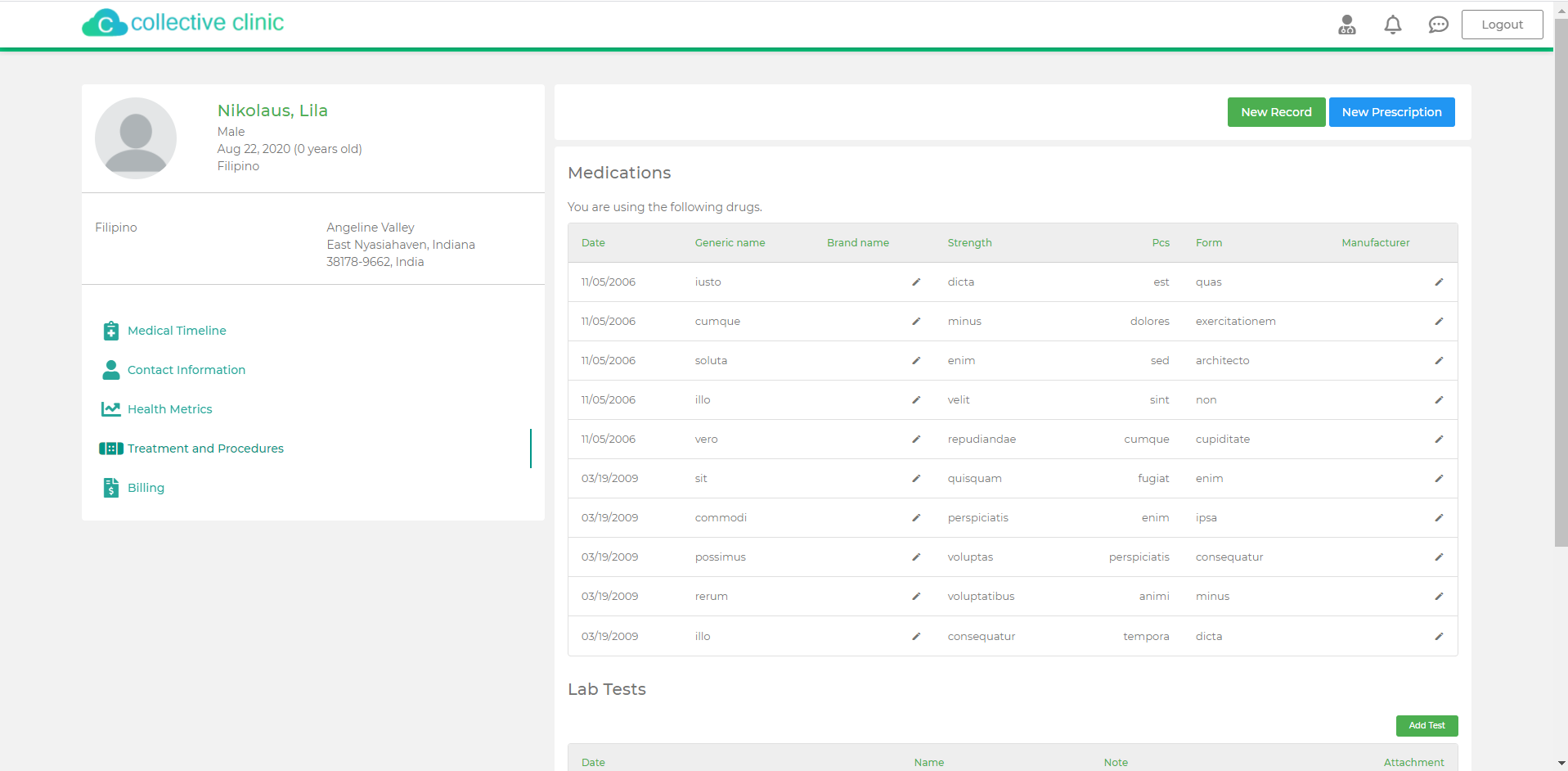Edit brand name pencil in cumque row
Screen dimensions: 1568x771
916,322
